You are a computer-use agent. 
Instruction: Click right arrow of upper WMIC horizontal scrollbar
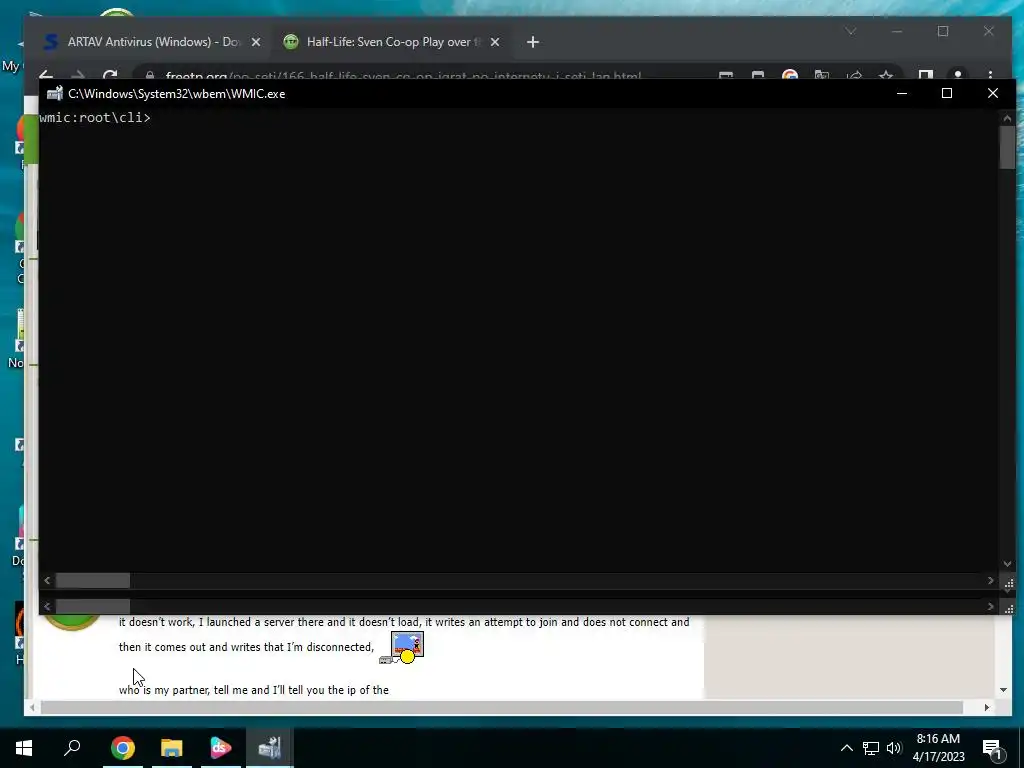point(991,581)
